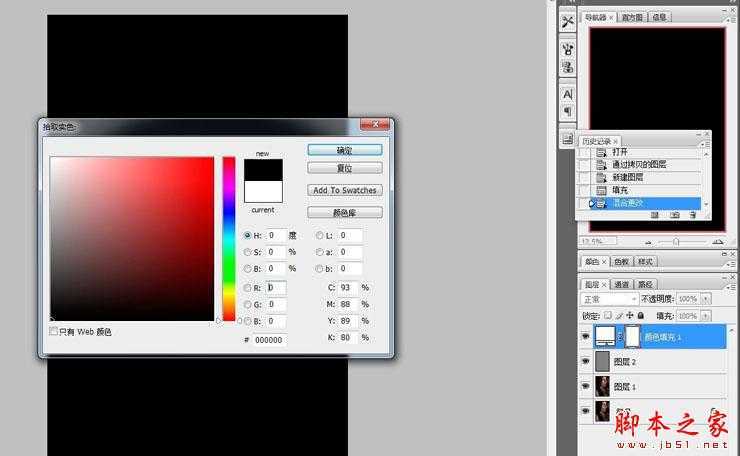The height and width of the screenshot is (456, 740).
Task: Click the fill layer thumbnail of 颜色填充 1
Action: point(605,336)
